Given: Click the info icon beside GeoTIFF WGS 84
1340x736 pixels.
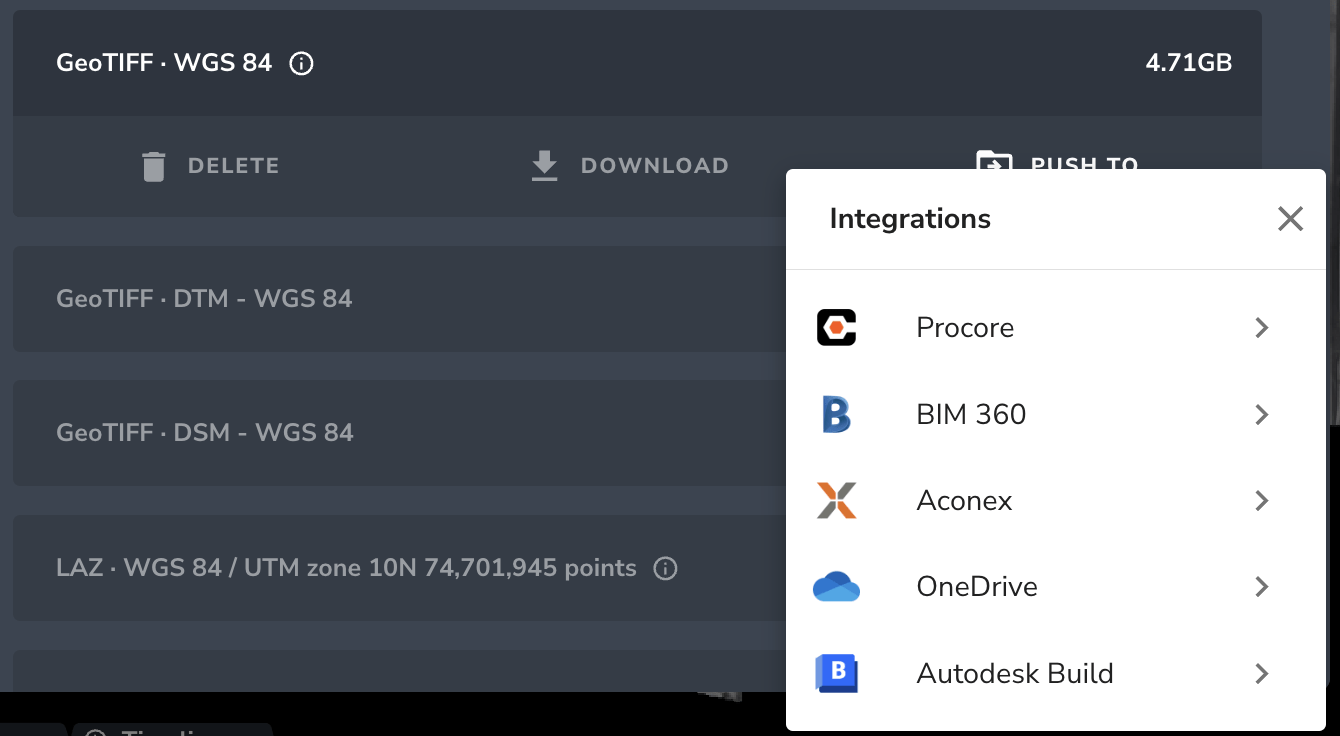Looking at the screenshot, I should click(x=299, y=63).
